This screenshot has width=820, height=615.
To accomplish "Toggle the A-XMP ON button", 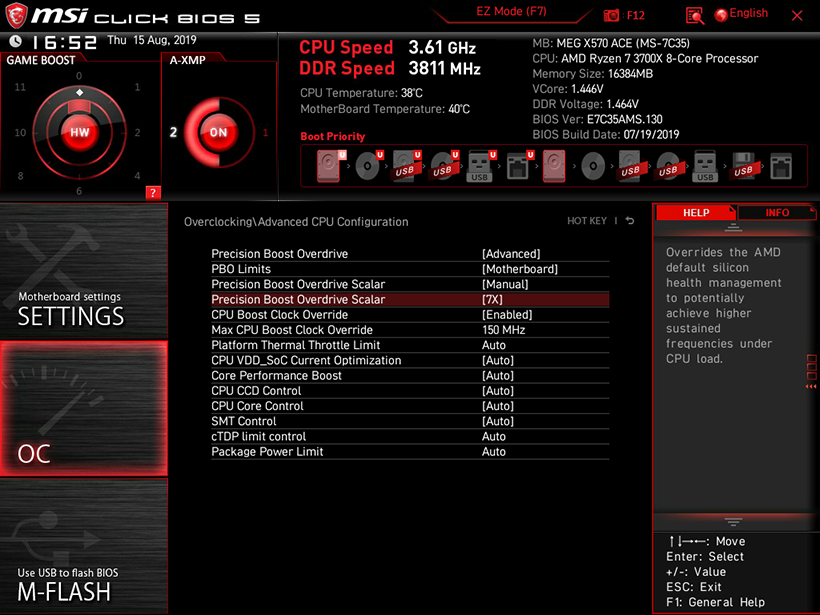I will (219, 132).
